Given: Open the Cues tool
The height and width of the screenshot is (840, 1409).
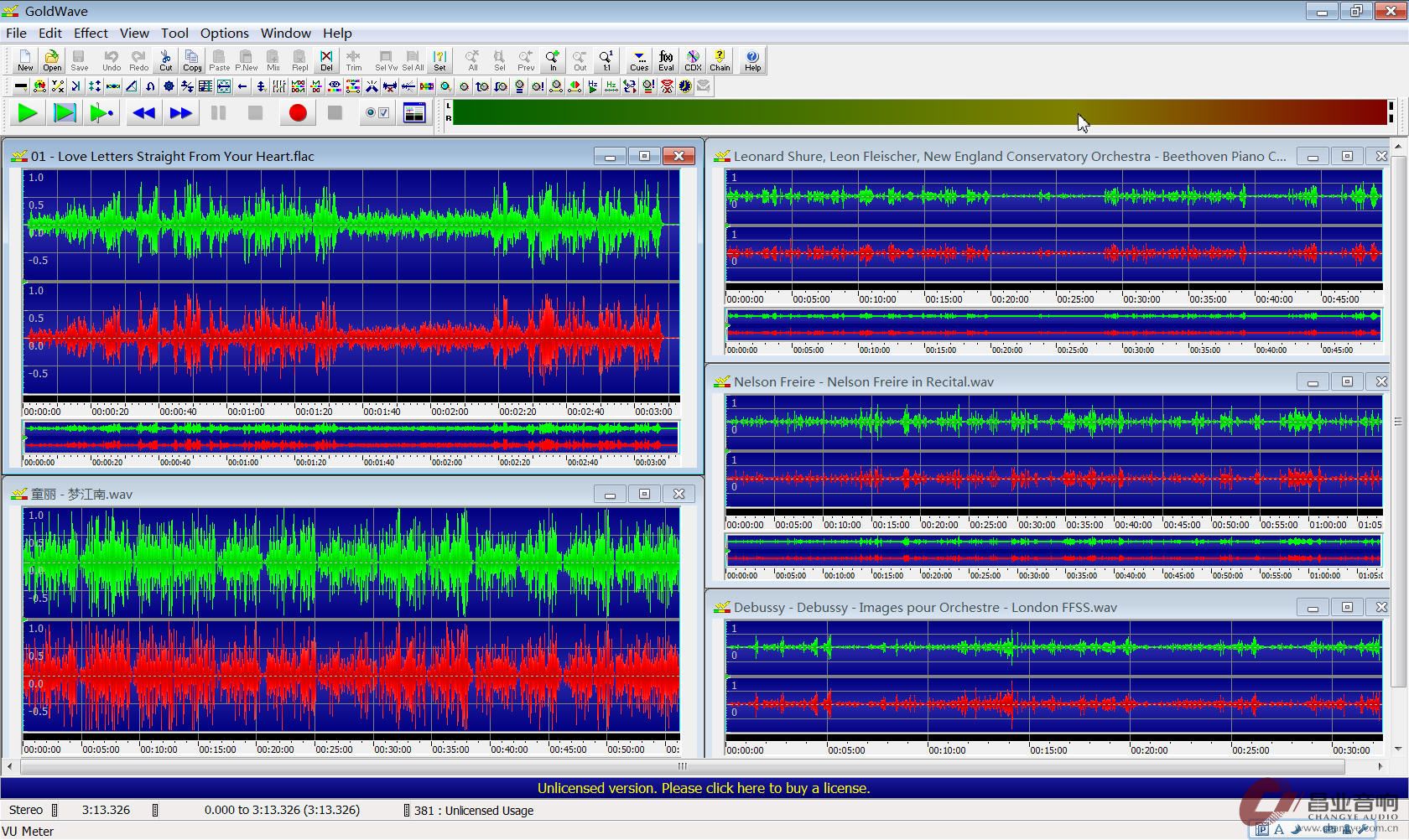Looking at the screenshot, I should [x=639, y=60].
